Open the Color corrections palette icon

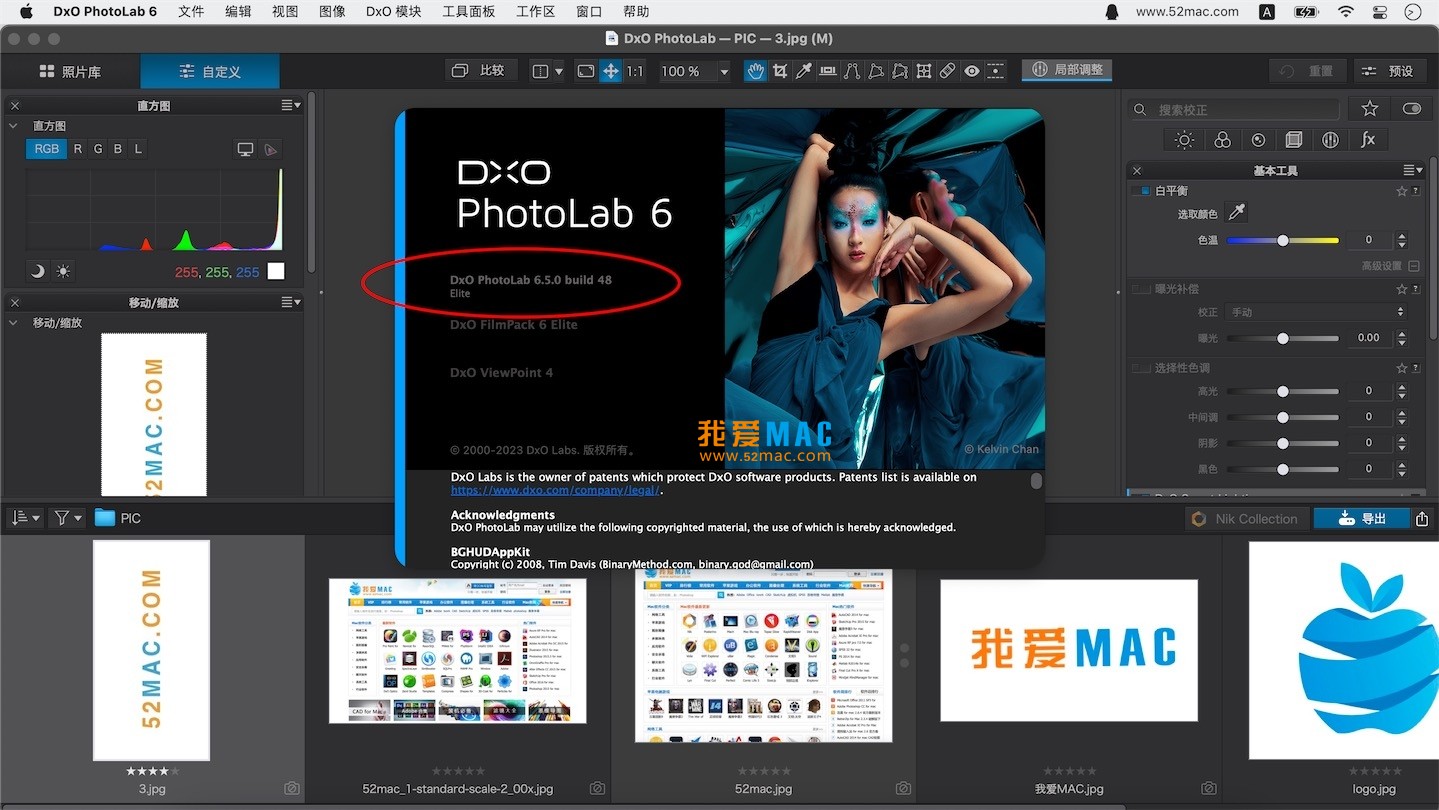click(x=1222, y=140)
